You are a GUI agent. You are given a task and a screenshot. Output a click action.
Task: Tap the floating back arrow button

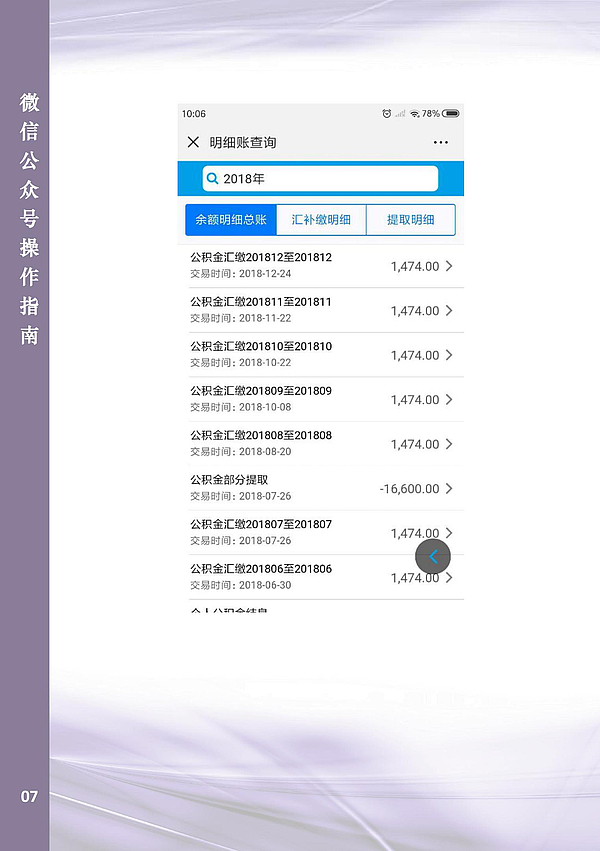(x=433, y=557)
